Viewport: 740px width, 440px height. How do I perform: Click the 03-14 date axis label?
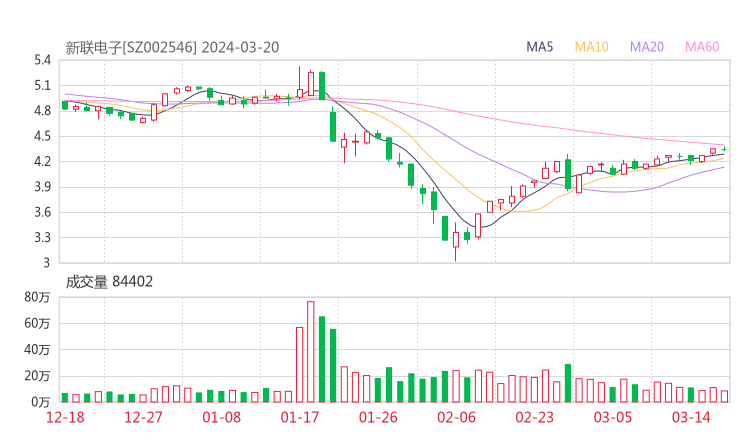[x=691, y=417]
